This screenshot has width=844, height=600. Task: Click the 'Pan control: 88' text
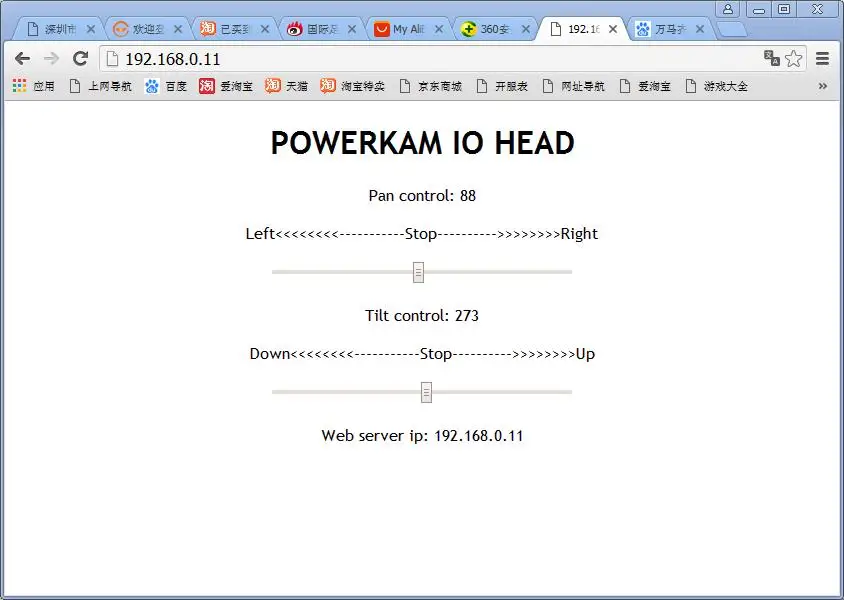[x=422, y=195]
